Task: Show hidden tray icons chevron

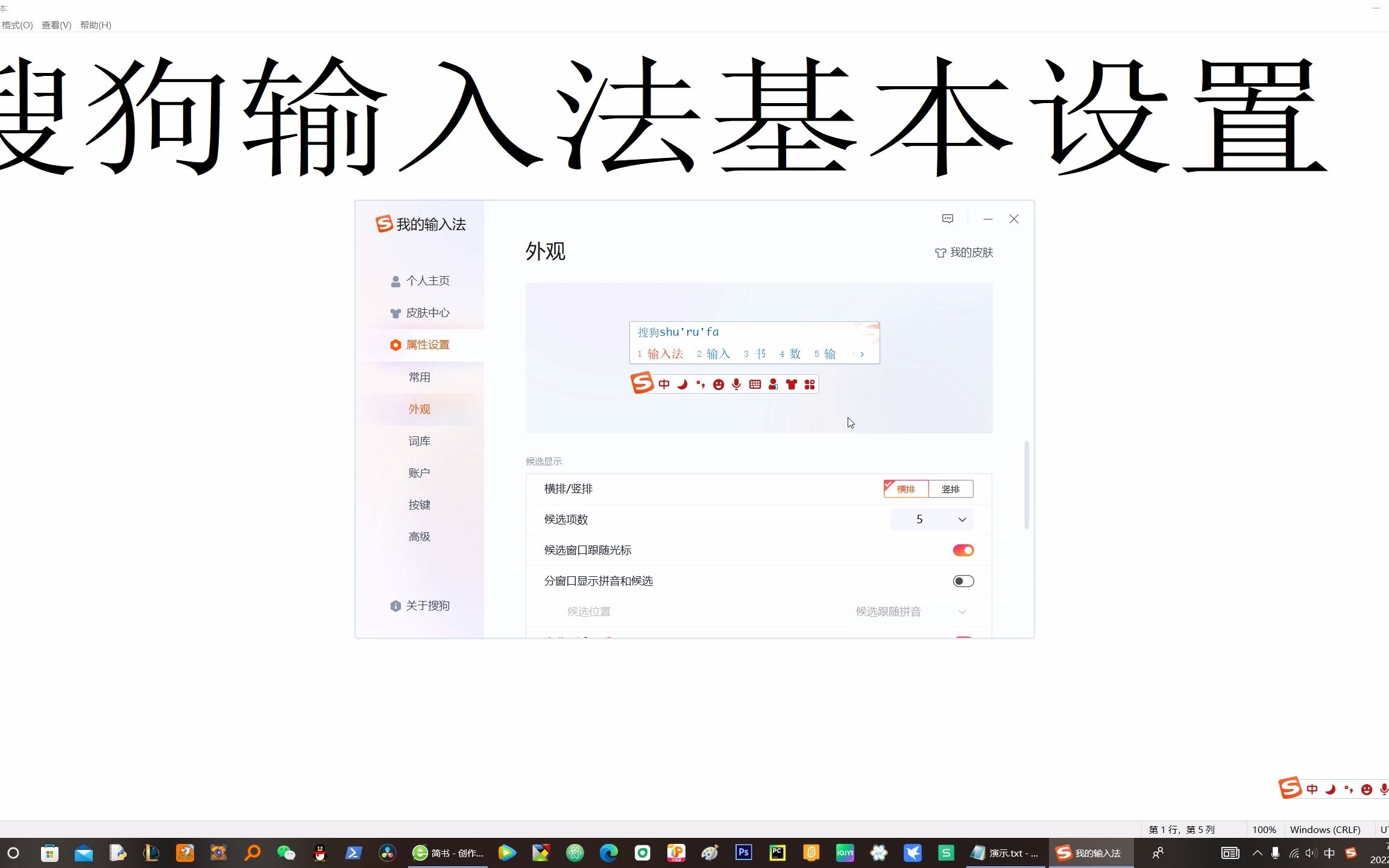Action: pyautogui.click(x=1257, y=853)
